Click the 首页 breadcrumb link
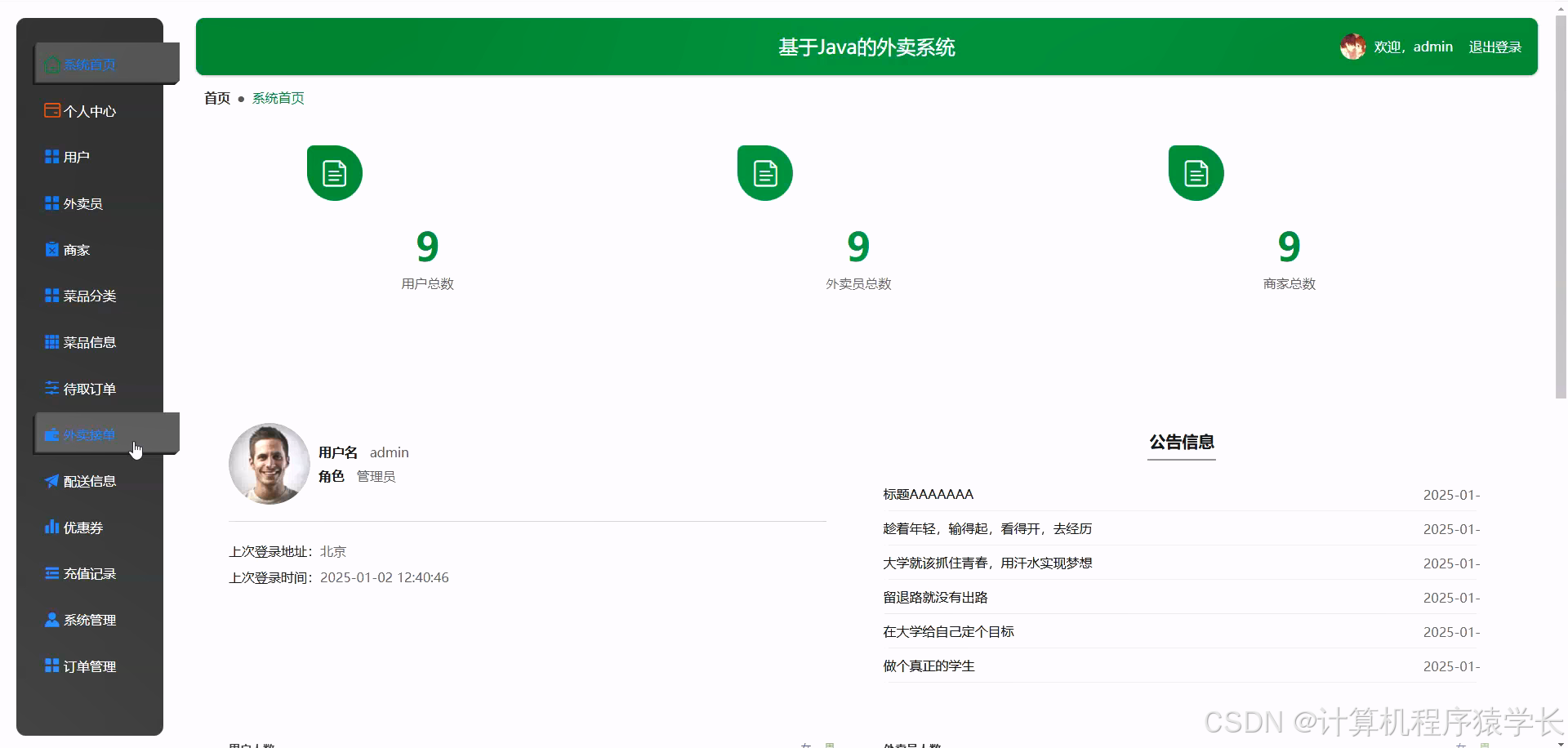Image resolution: width=1568 pixels, height=748 pixels. tap(216, 98)
